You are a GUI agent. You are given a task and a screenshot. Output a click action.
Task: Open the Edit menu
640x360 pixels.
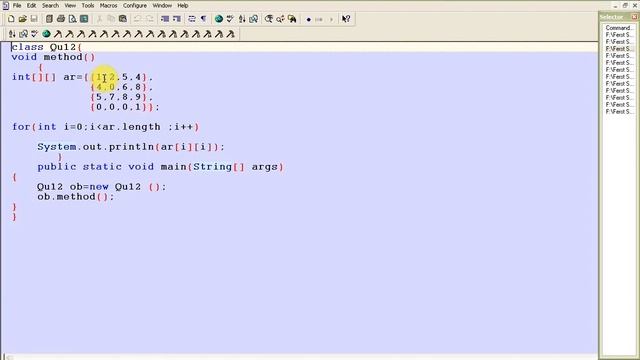[31, 5]
